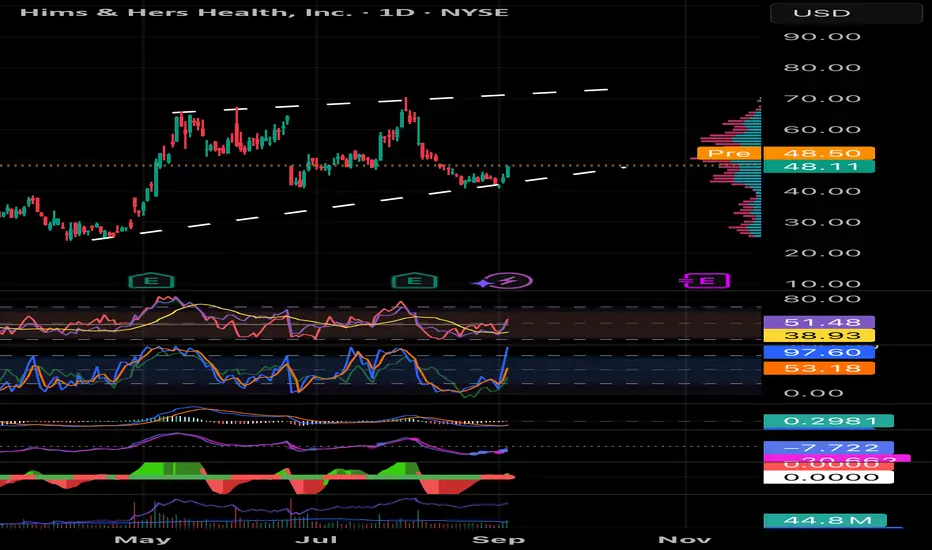Click the 'May' time axis label
This screenshot has width=932, height=550.
pyautogui.click(x=143, y=540)
